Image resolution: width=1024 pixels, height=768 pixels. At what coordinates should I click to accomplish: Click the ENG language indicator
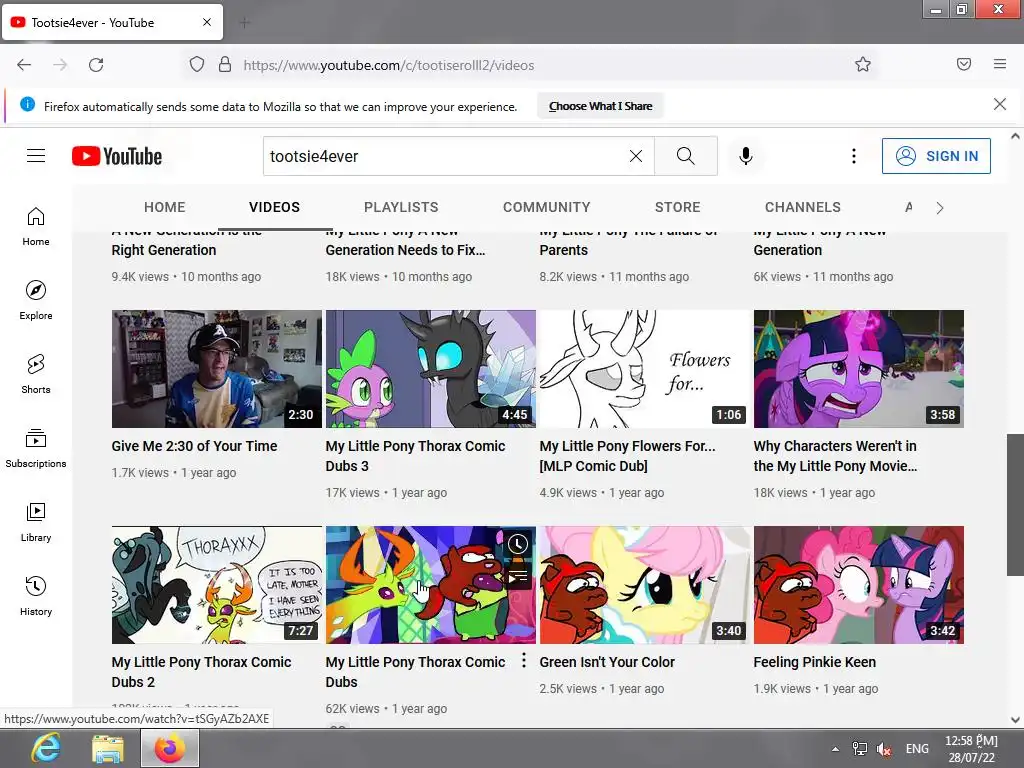[917, 749]
